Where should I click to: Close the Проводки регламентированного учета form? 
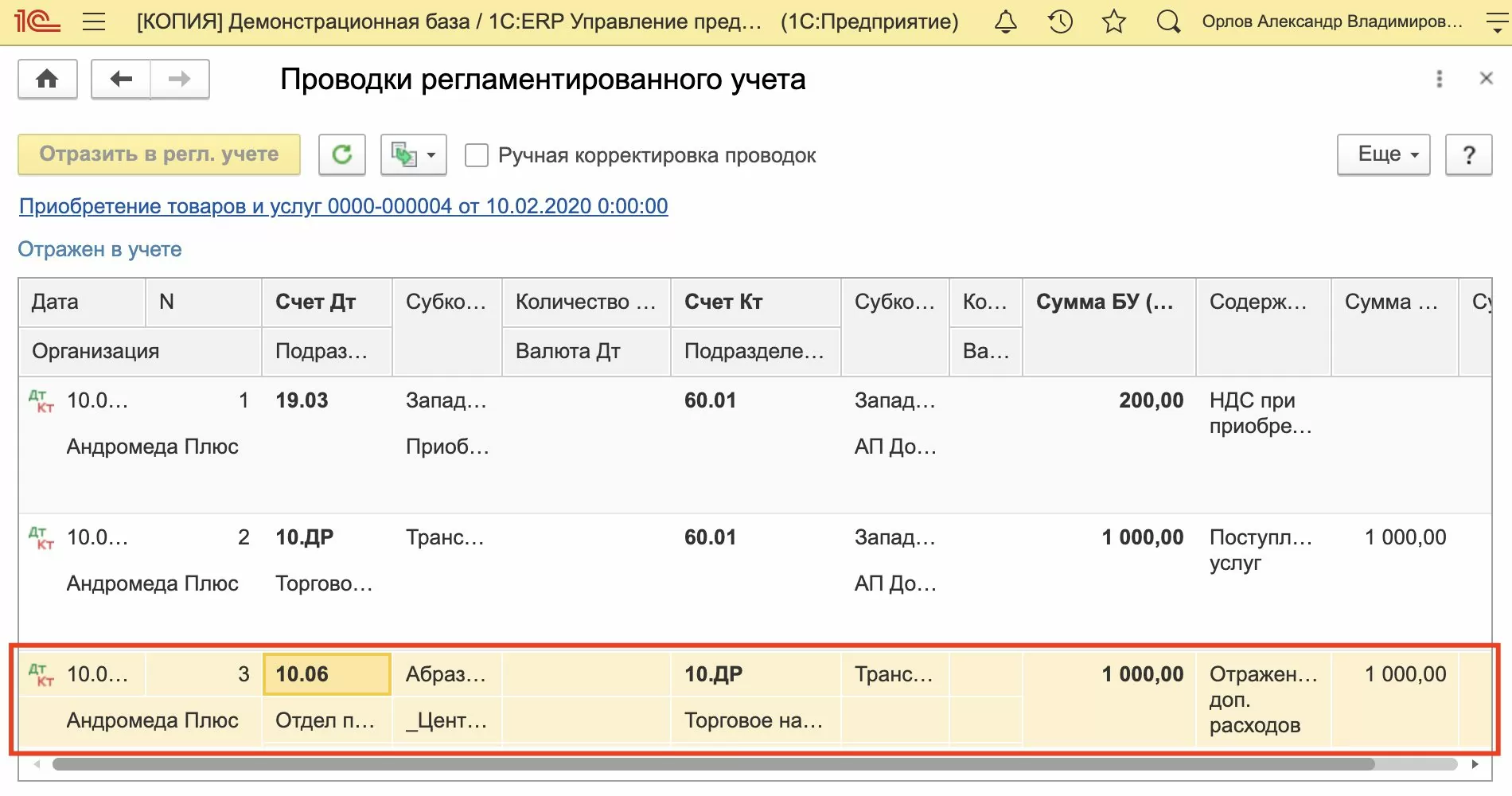click(1486, 78)
